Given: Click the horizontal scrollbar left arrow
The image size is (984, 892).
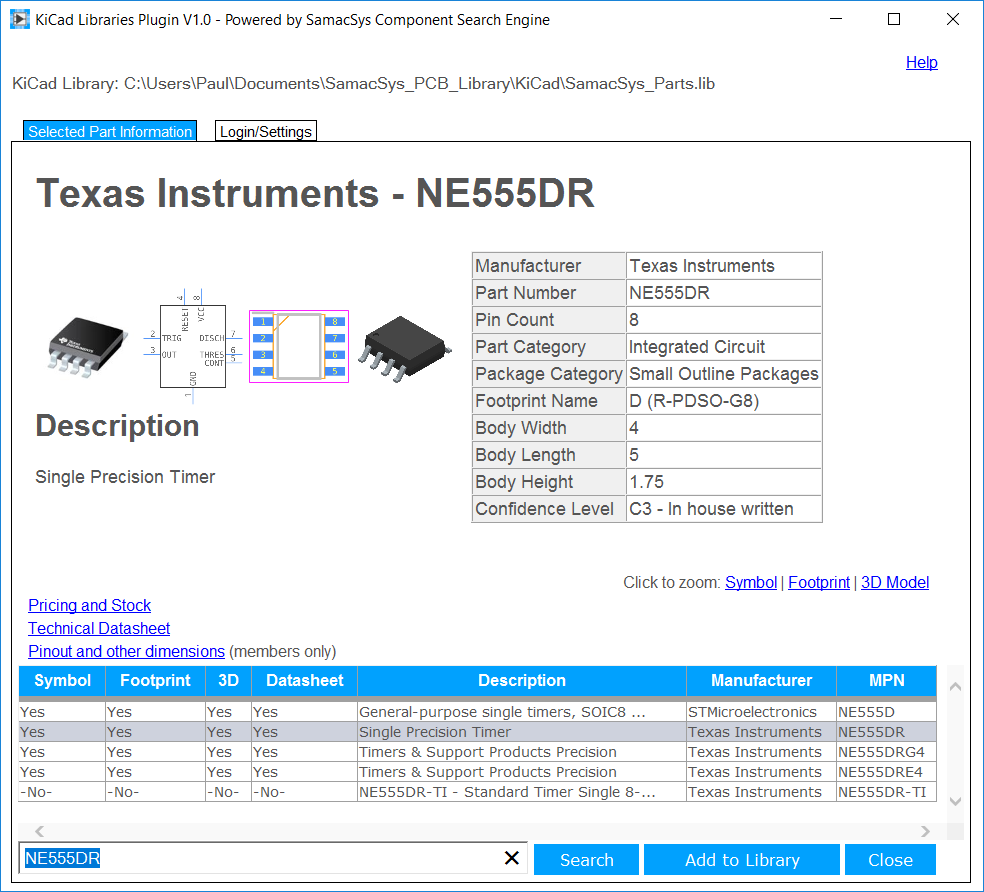Looking at the screenshot, I should [x=40, y=831].
